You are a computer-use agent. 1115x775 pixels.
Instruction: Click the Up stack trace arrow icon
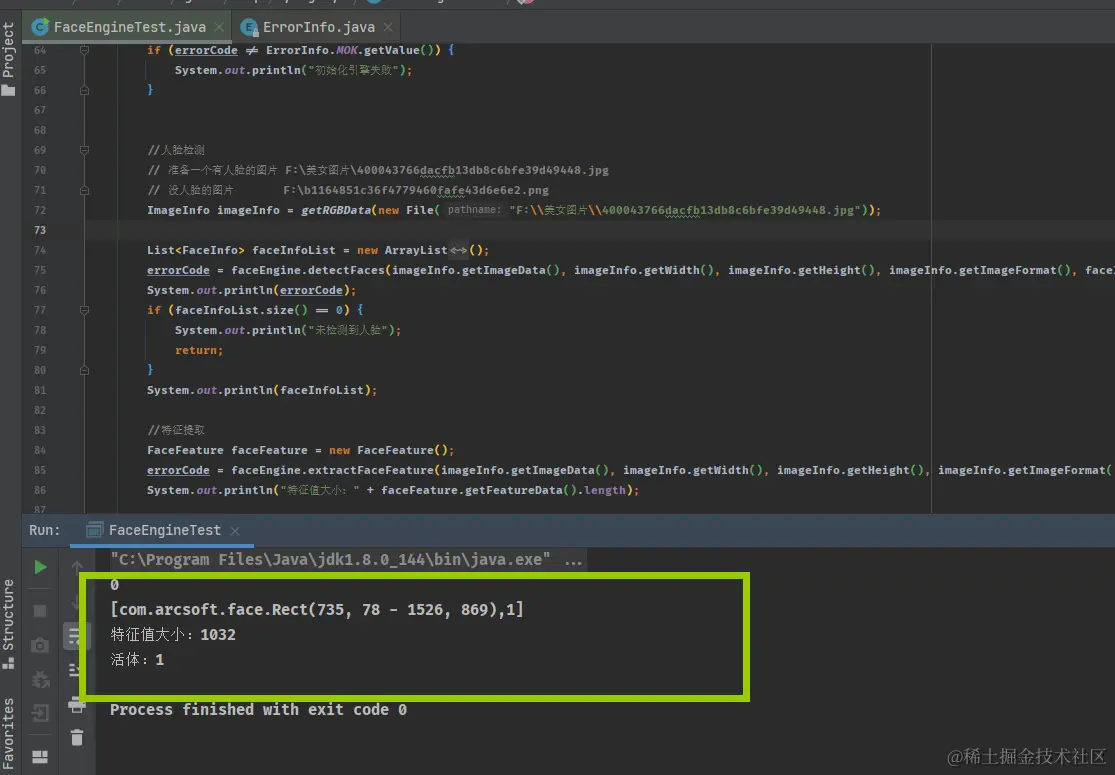coord(77,567)
